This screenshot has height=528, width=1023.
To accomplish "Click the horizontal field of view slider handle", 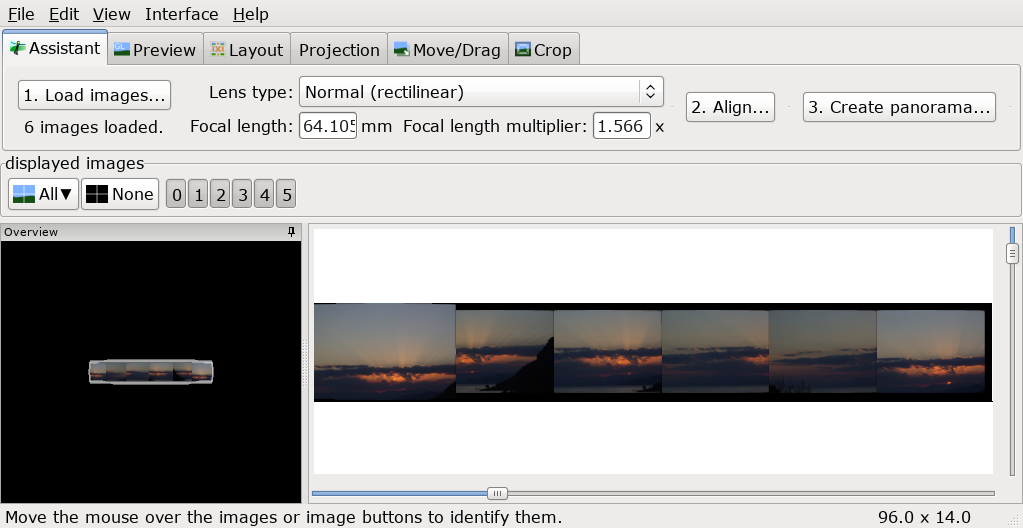I will pyautogui.click(x=497, y=493).
